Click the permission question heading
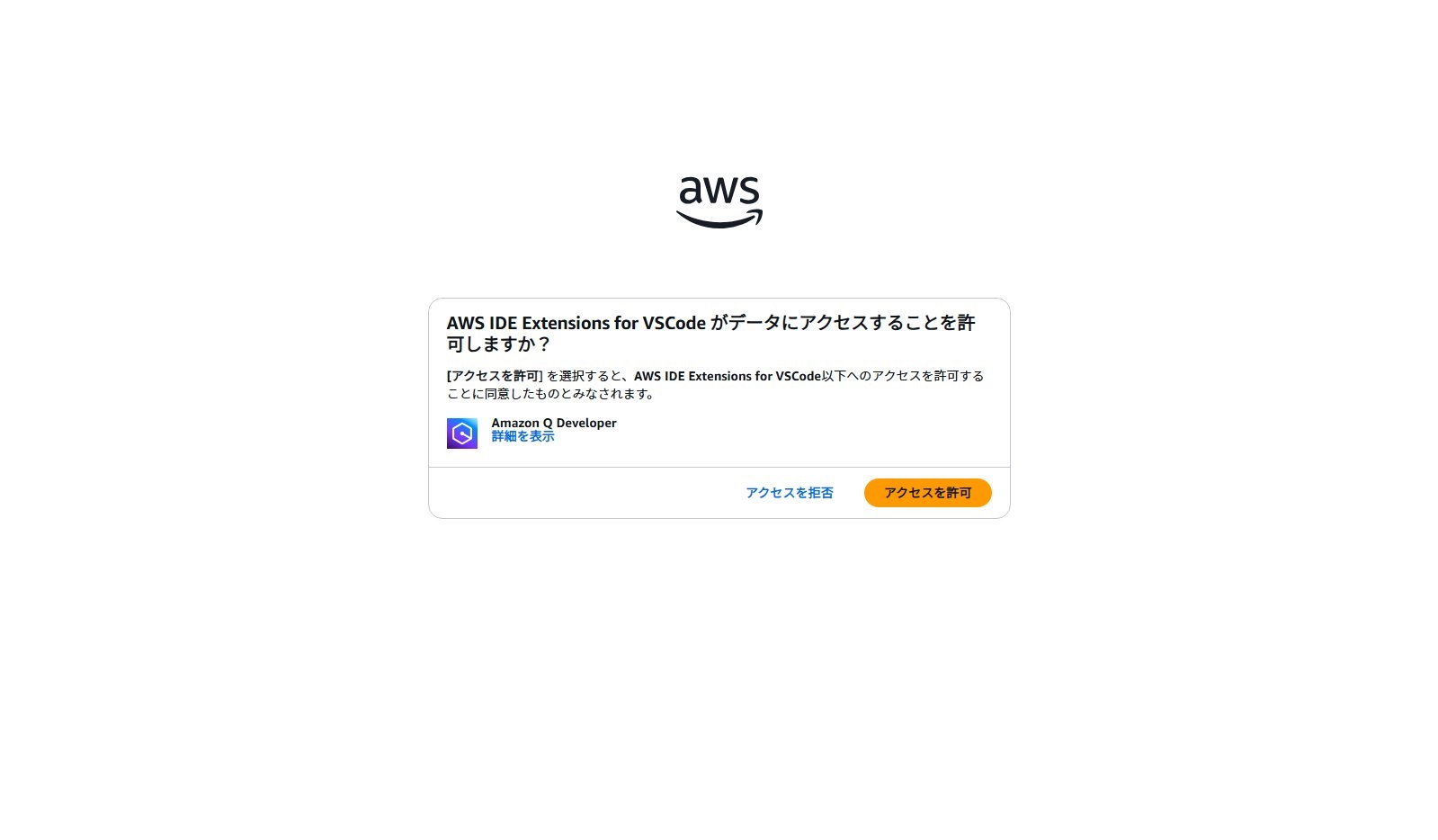Screen dimensions: 1438x840 pyautogui.click(x=711, y=334)
